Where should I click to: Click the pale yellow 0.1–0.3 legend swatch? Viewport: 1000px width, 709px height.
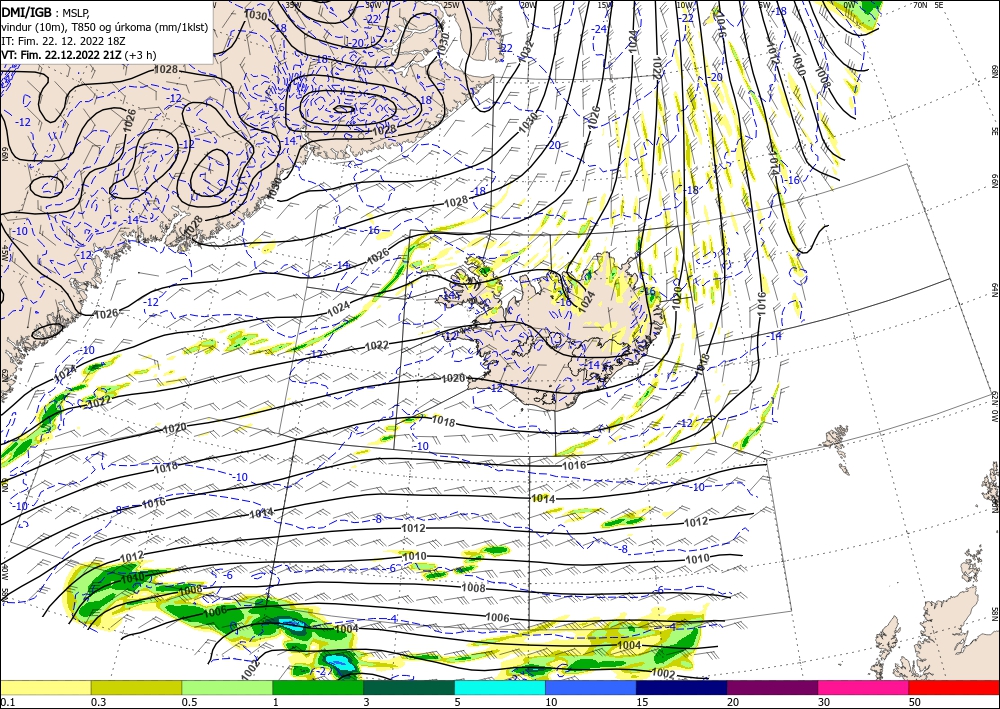point(45,687)
